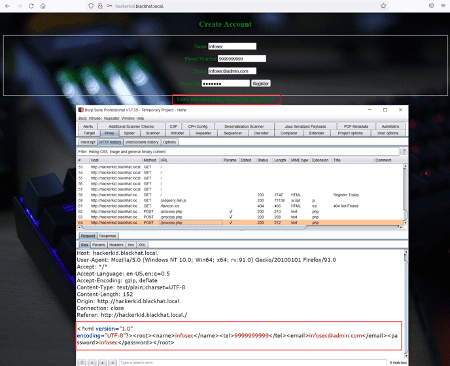Click the Email input field
The height and width of the screenshot is (366, 450).
pos(232,71)
